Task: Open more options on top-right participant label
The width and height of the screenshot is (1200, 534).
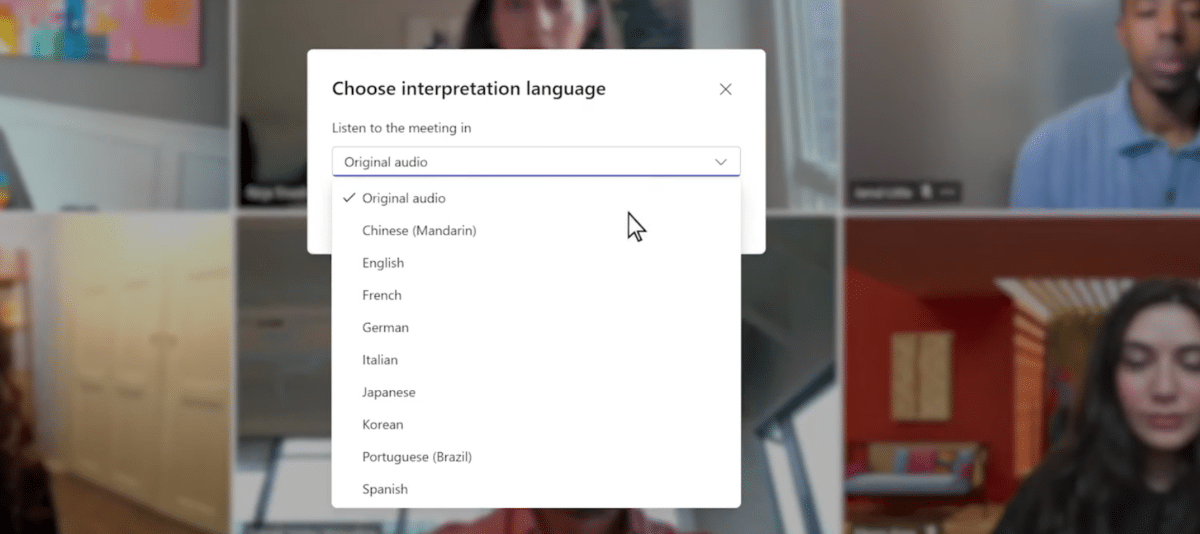Action: pyautogui.click(x=947, y=190)
